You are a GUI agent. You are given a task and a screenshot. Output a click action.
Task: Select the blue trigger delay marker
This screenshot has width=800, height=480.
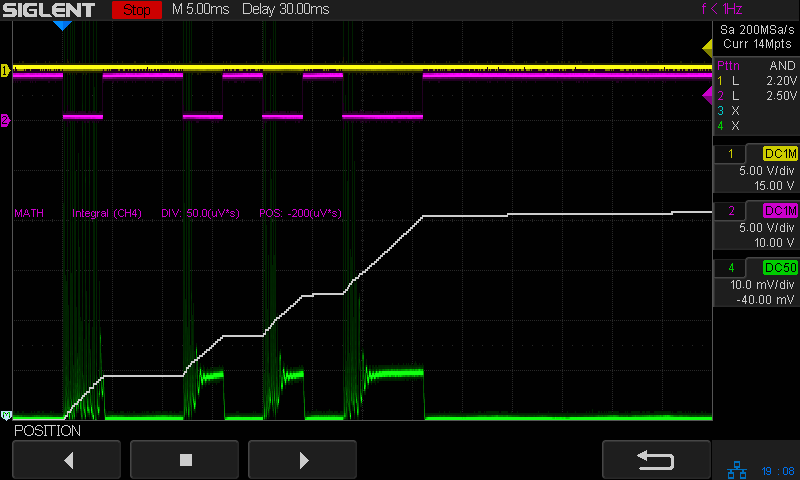point(62,25)
